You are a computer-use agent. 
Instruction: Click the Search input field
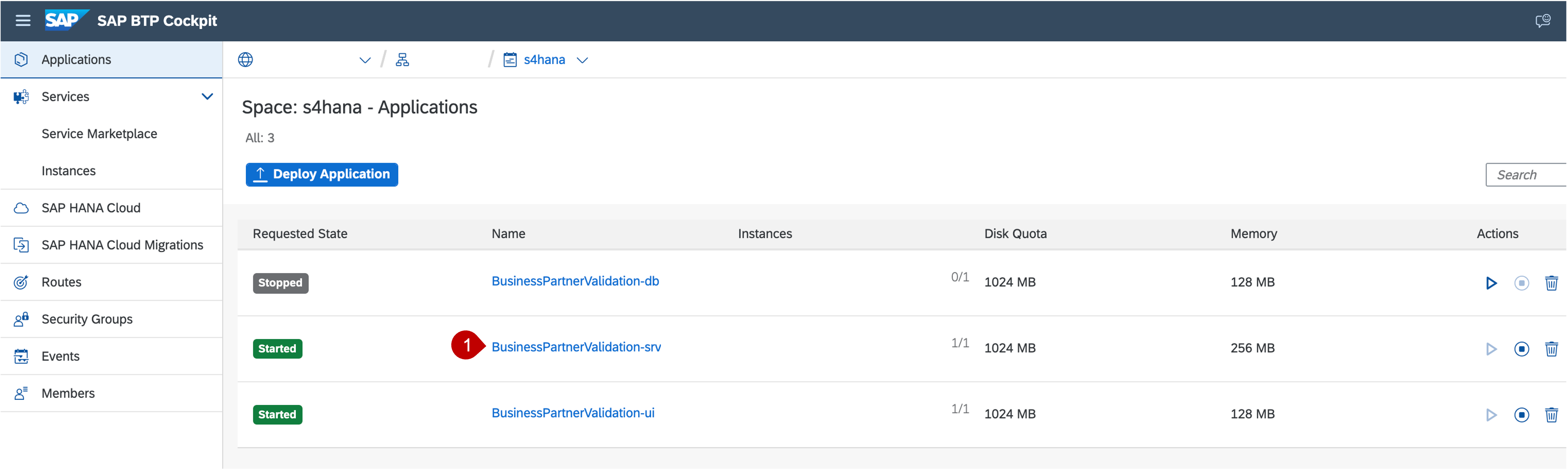[1525, 175]
